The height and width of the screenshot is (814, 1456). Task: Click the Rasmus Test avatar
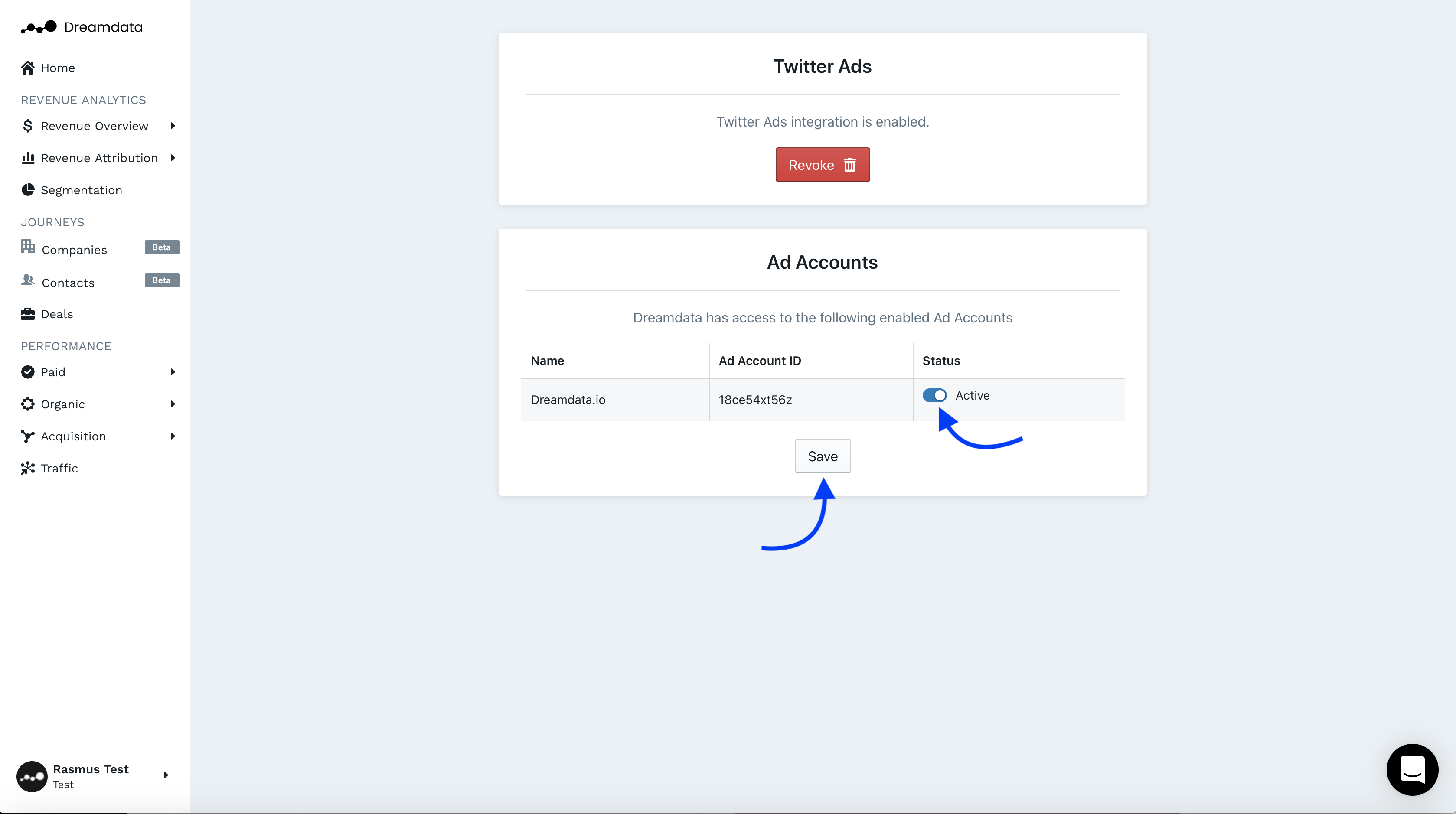coord(32,776)
